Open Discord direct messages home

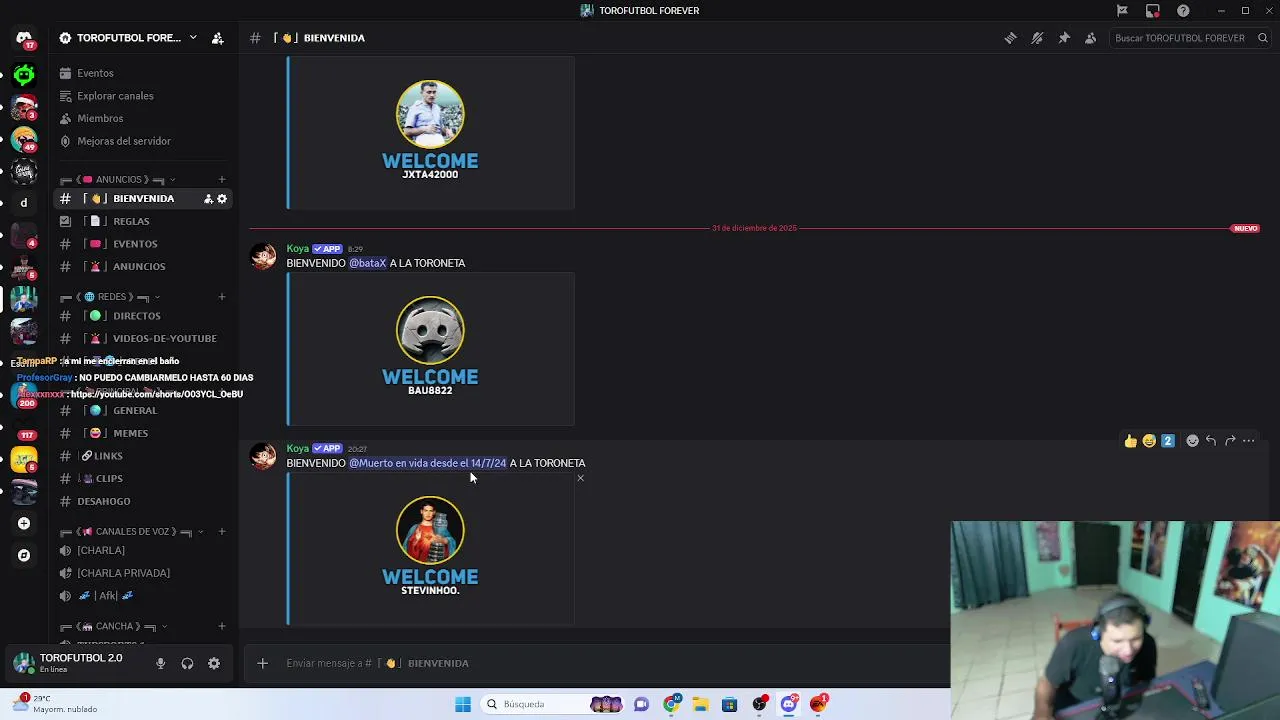pos(24,38)
